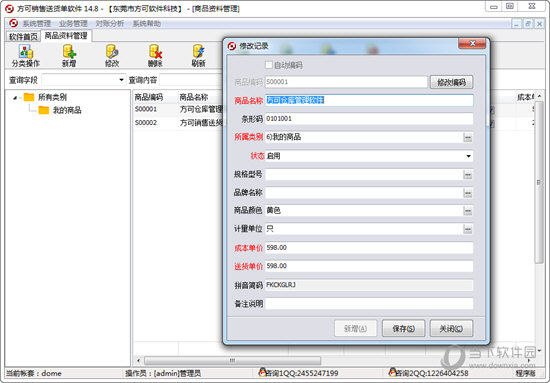Click the QQ penguin icon near 咨询2QQ
550x383 pixels.
(x=393, y=372)
